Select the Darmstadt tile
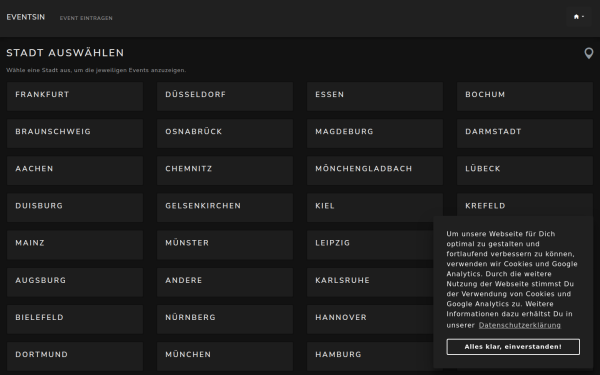This screenshot has width=600, height=375. pyautogui.click(x=525, y=134)
